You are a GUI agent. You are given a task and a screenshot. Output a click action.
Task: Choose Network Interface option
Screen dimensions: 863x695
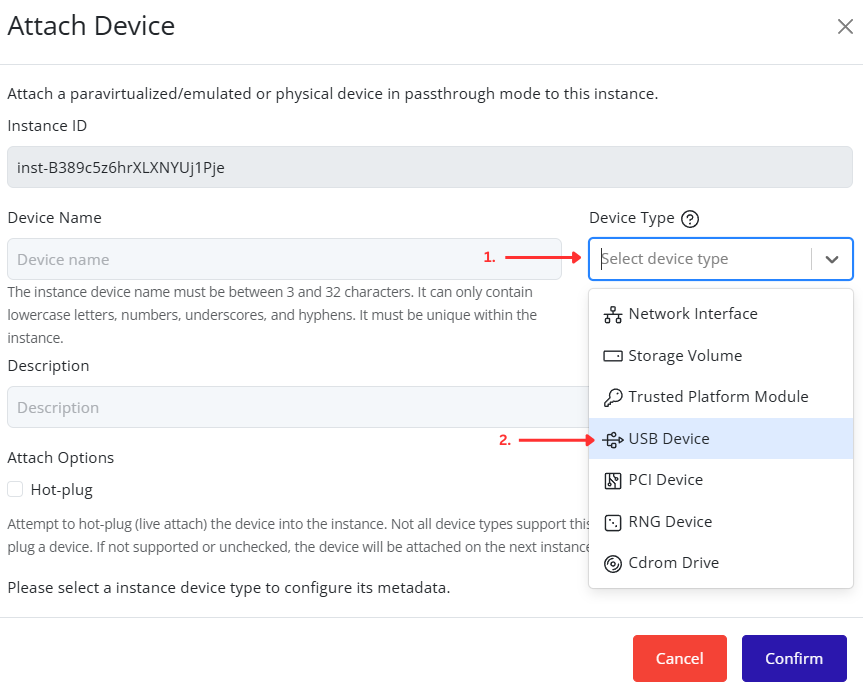(x=720, y=314)
